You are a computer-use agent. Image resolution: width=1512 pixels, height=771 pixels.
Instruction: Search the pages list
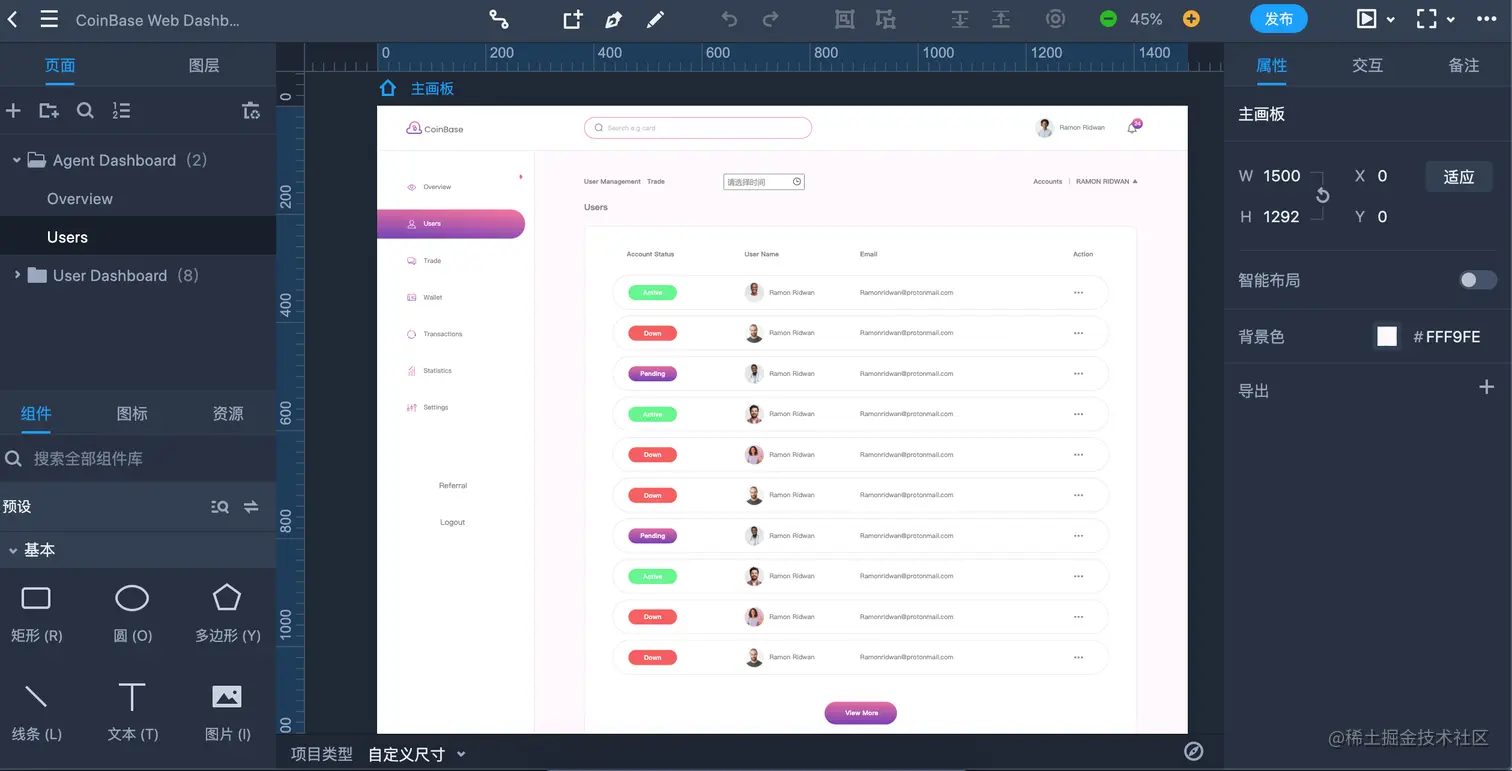pos(85,111)
